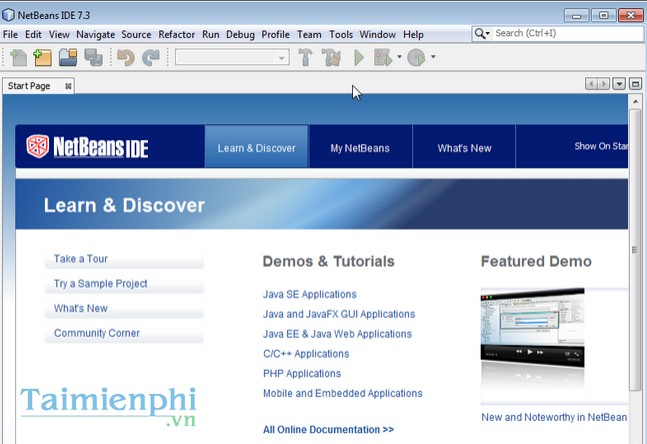
Task: Click What's New sidebar button
Action: click(x=124, y=309)
